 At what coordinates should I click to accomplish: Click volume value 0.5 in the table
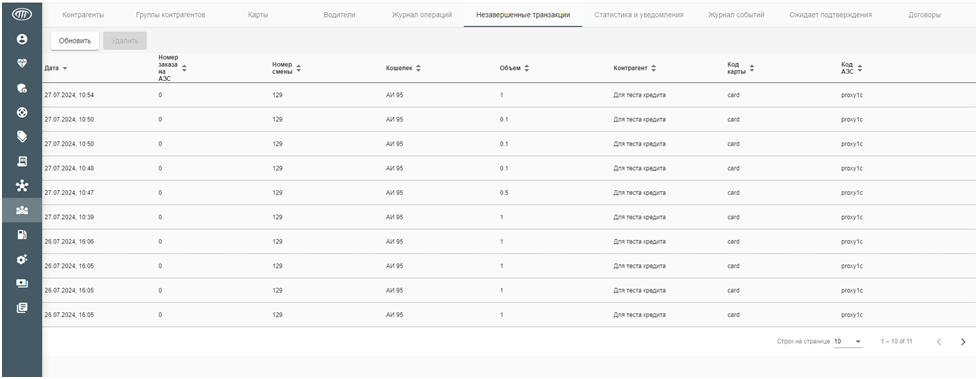[504, 193]
